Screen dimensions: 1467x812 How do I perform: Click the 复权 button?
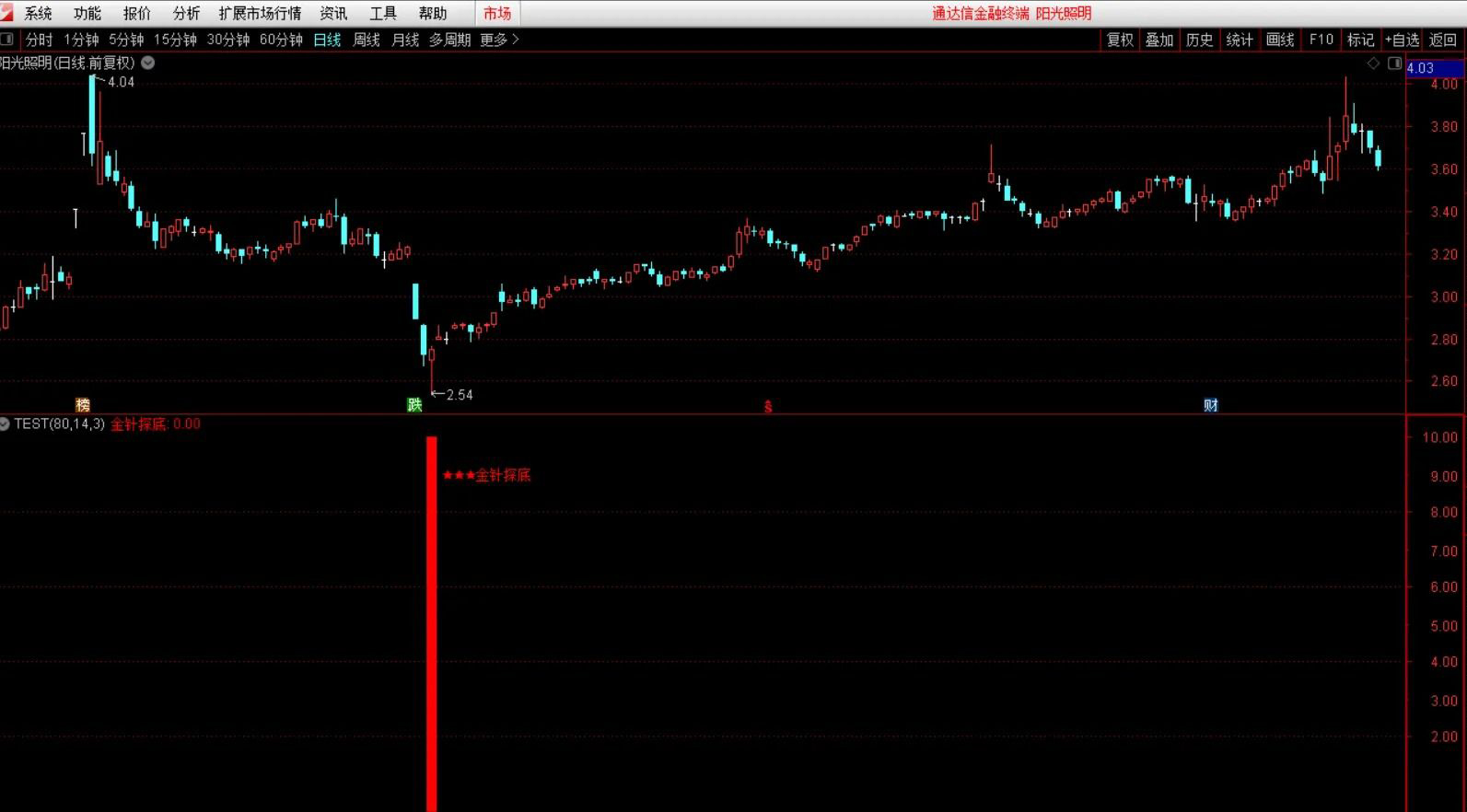coord(1120,40)
